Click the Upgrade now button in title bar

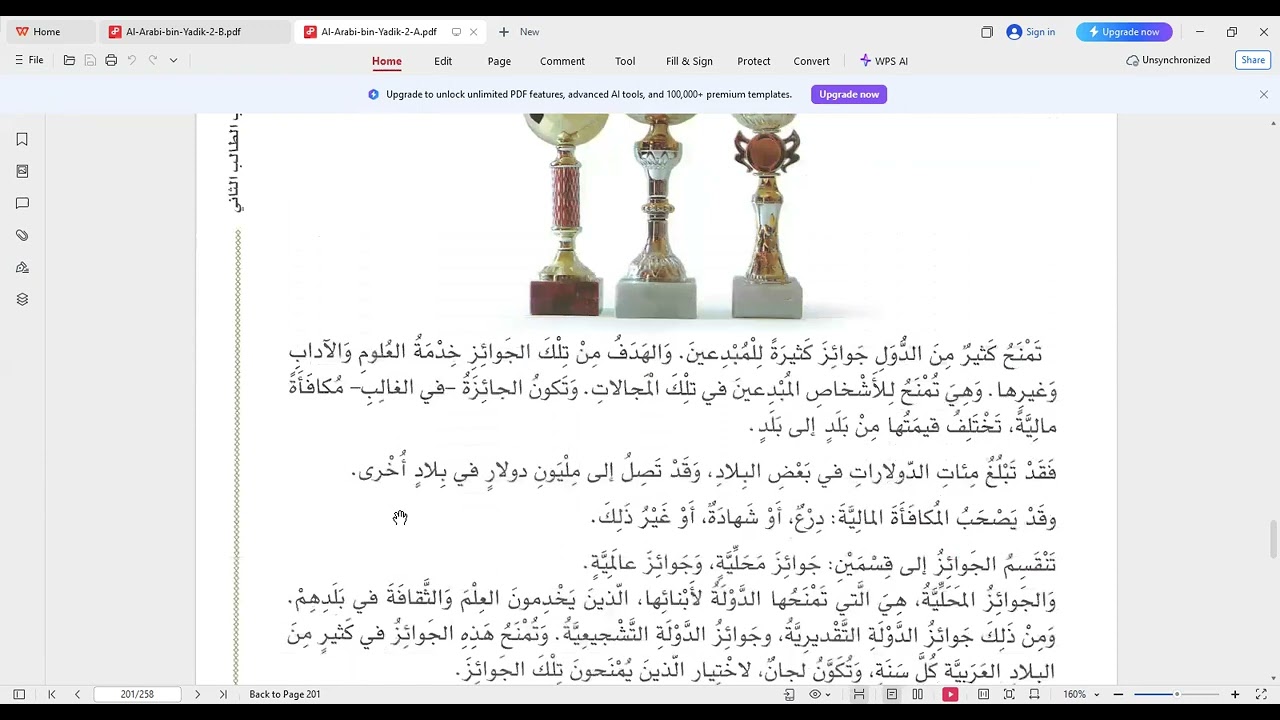(1124, 32)
